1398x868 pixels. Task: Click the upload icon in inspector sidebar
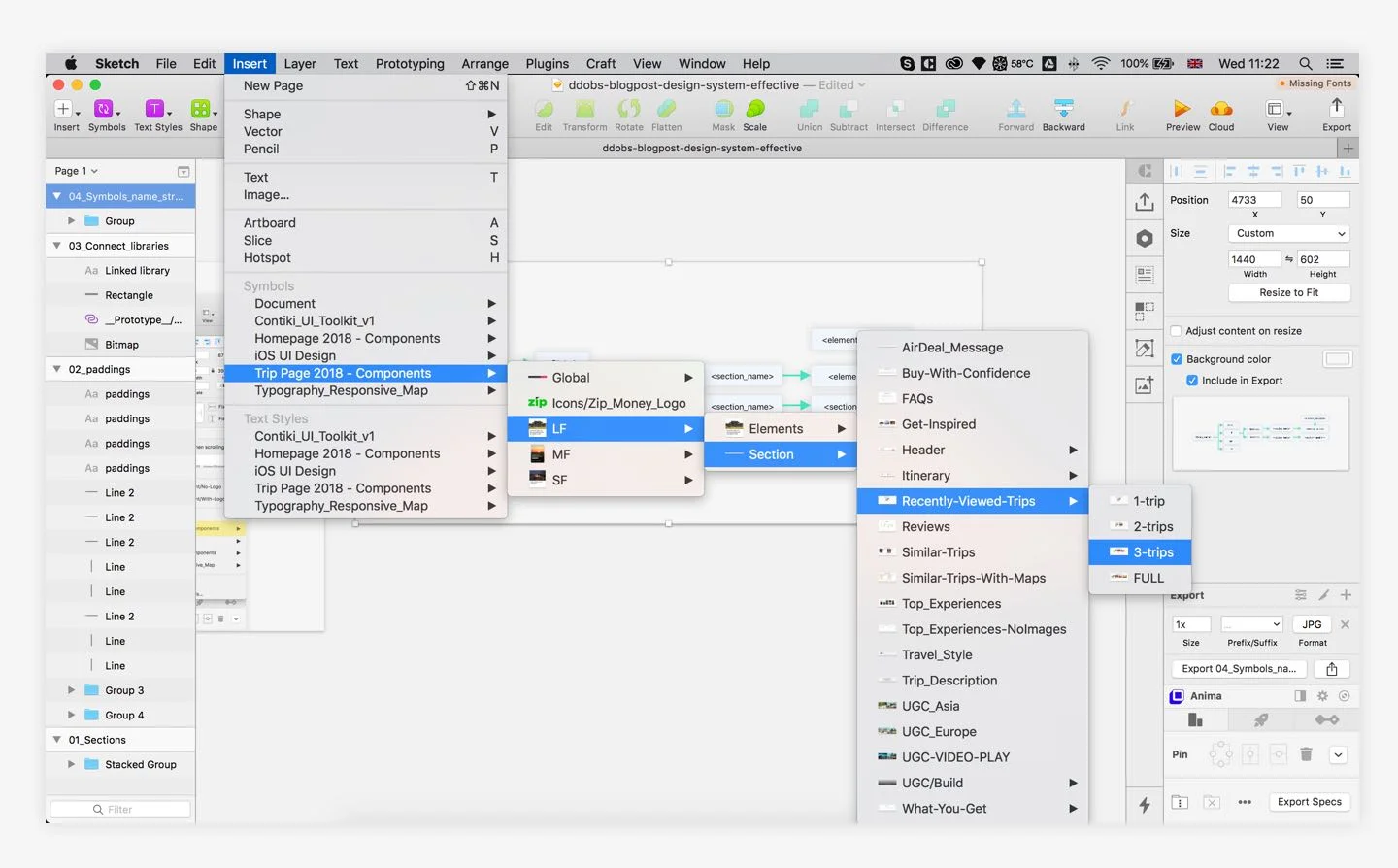[1145, 202]
